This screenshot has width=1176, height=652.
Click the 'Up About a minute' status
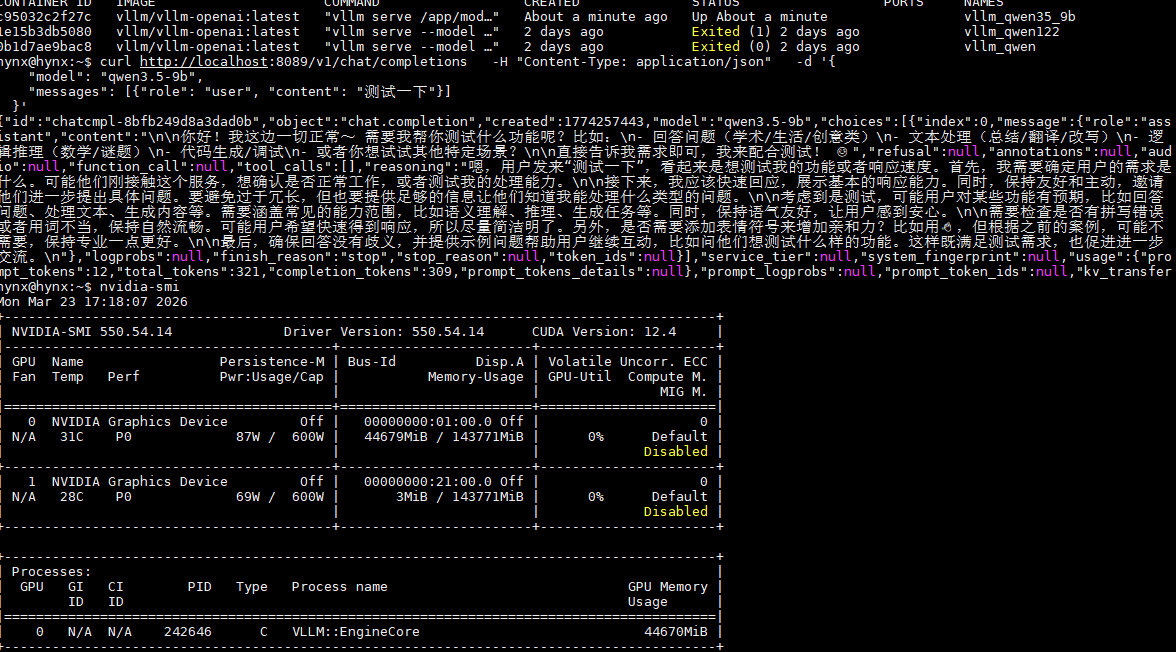coord(759,17)
